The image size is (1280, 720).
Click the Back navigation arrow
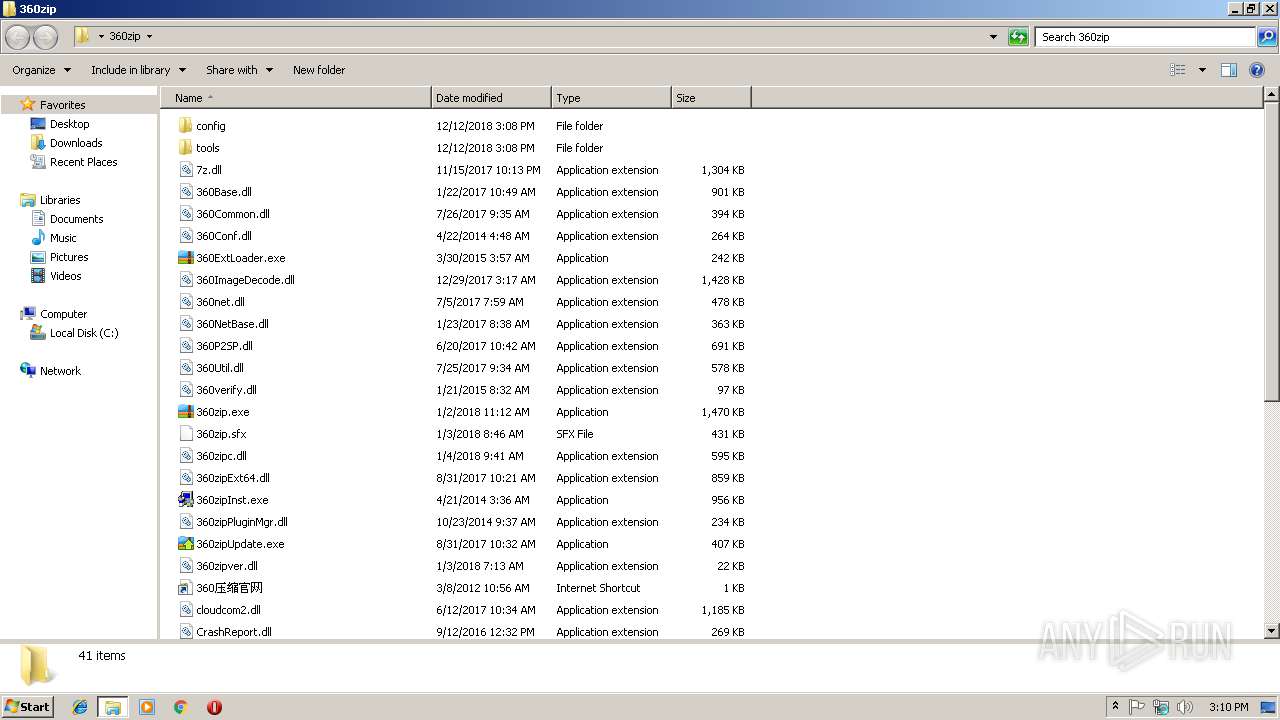pyautogui.click(x=18, y=37)
